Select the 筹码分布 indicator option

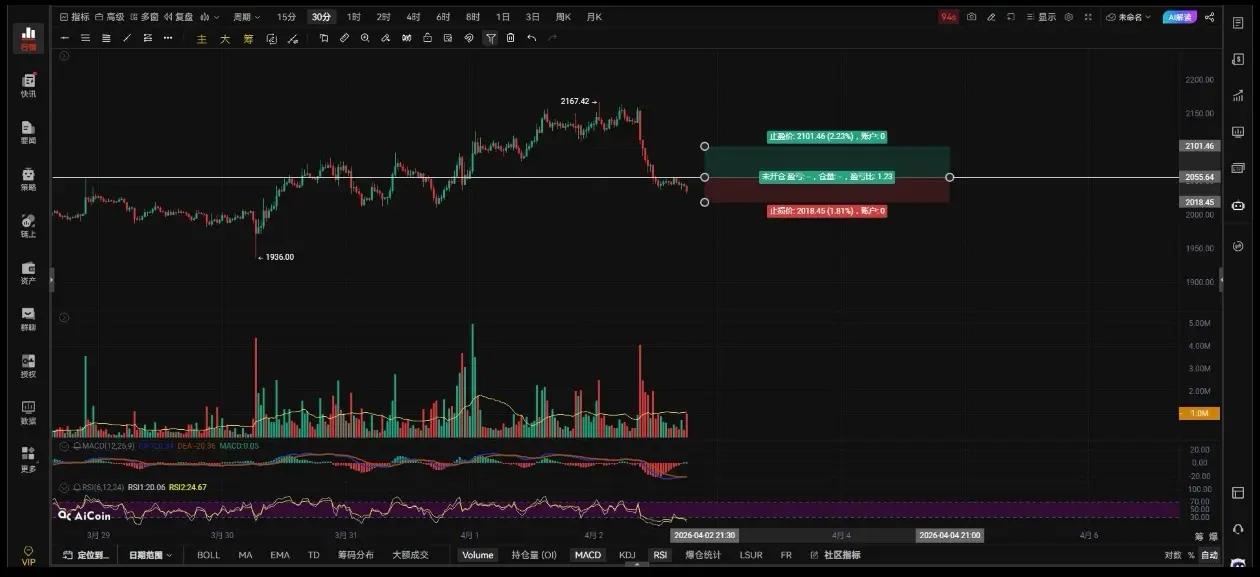click(355, 554)
